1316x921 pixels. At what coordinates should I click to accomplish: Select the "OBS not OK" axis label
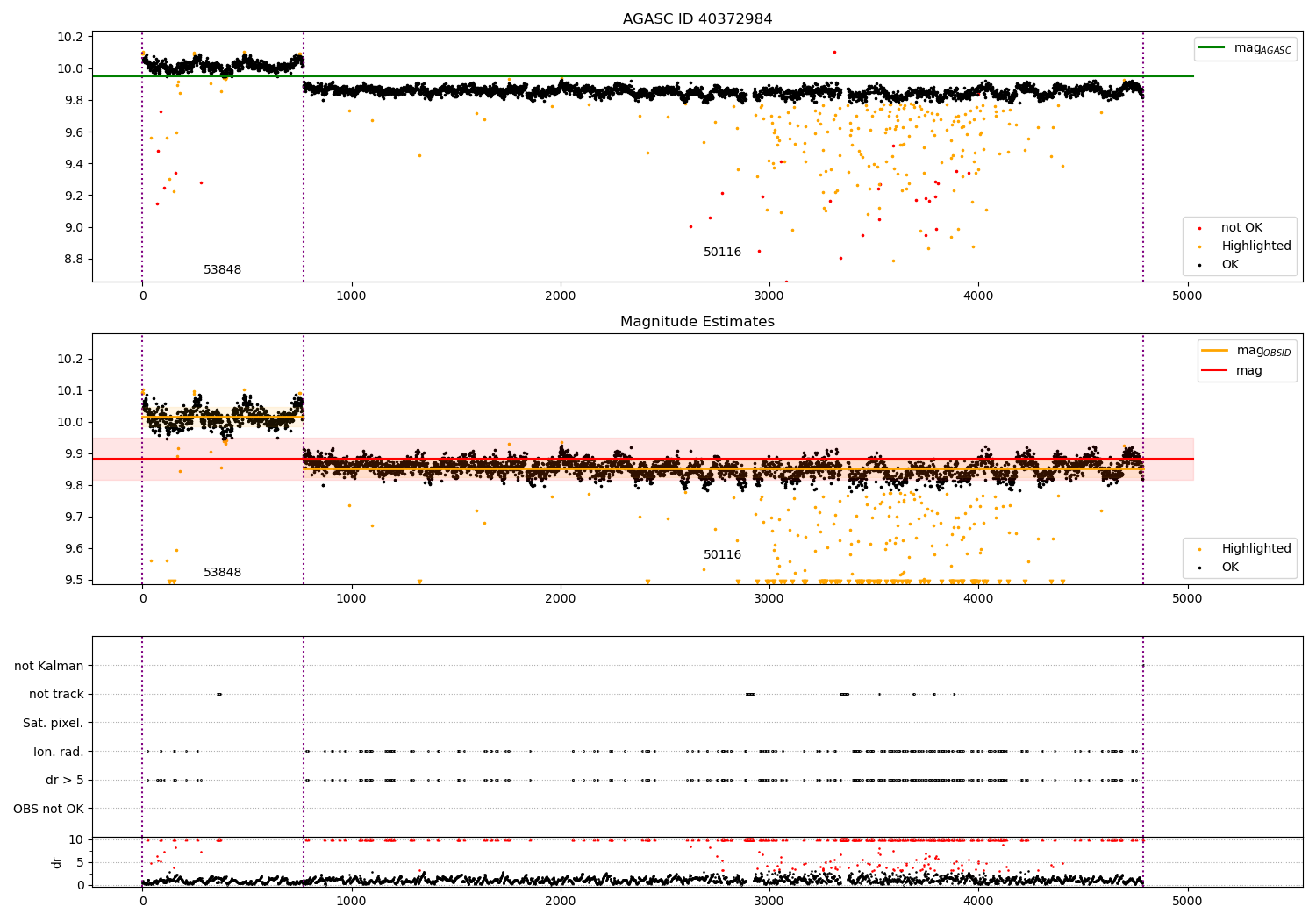click(x=49, y=809)
